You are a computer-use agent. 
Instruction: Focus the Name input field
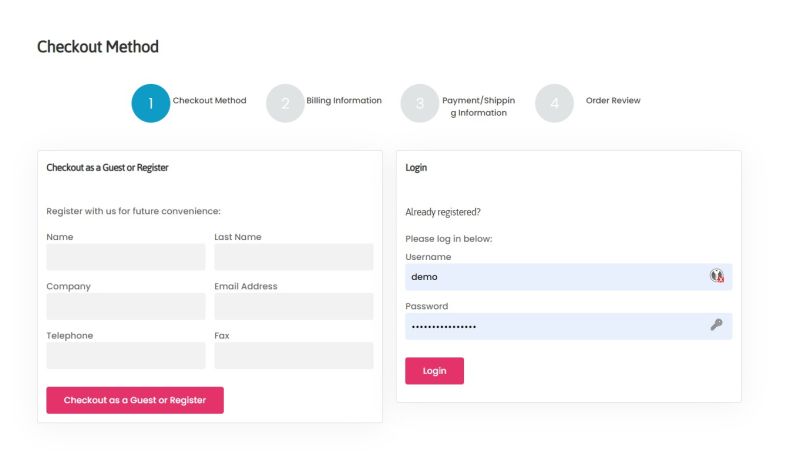tap(126, 257)
